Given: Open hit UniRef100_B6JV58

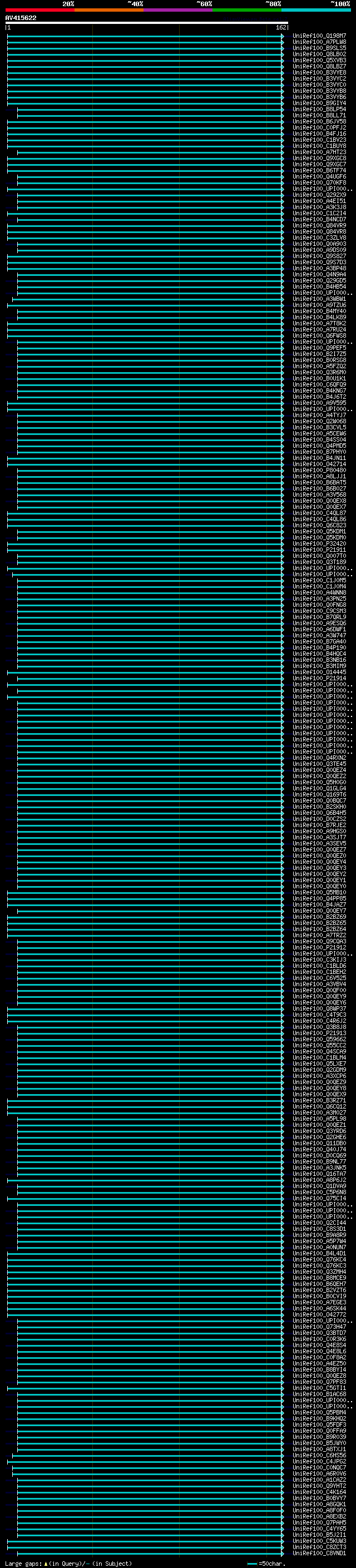Looking at the screenshot, I should click(x=319, y=122).
